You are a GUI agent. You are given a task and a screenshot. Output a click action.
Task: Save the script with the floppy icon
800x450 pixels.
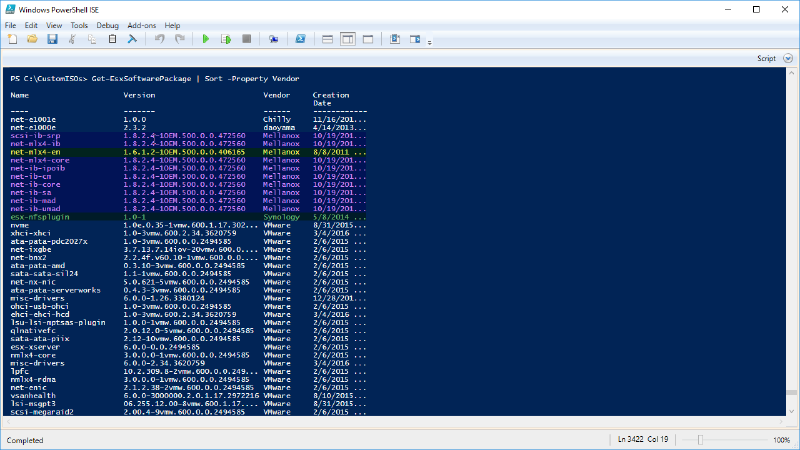52,39
